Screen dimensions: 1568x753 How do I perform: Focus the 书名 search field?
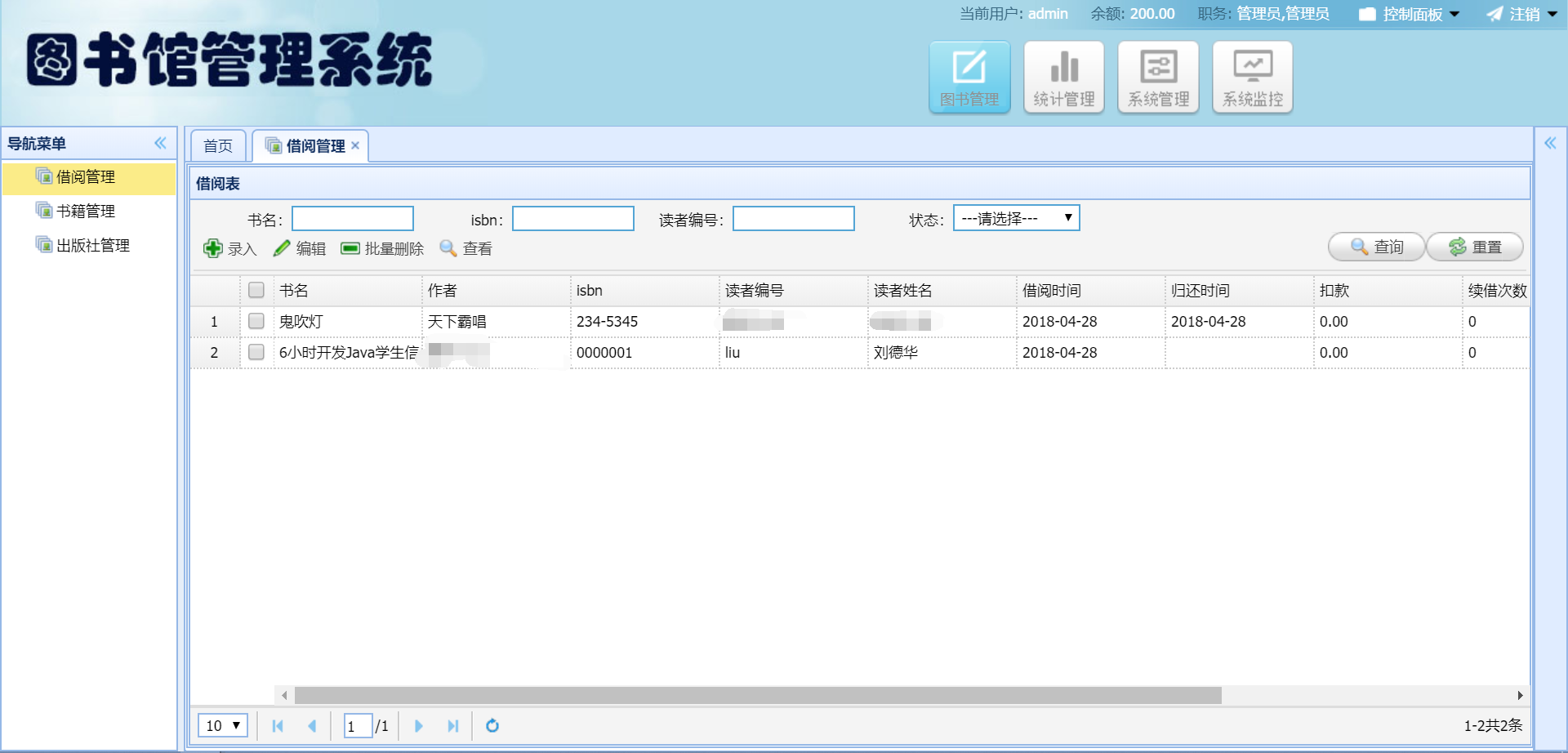click(x=353, y=219)
